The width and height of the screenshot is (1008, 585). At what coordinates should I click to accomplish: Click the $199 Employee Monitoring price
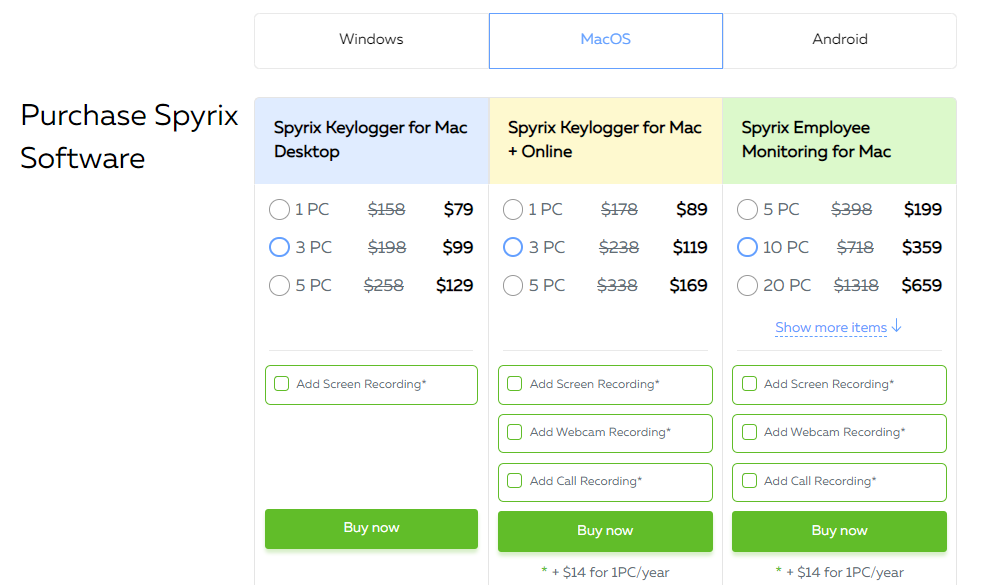point(922,210)
